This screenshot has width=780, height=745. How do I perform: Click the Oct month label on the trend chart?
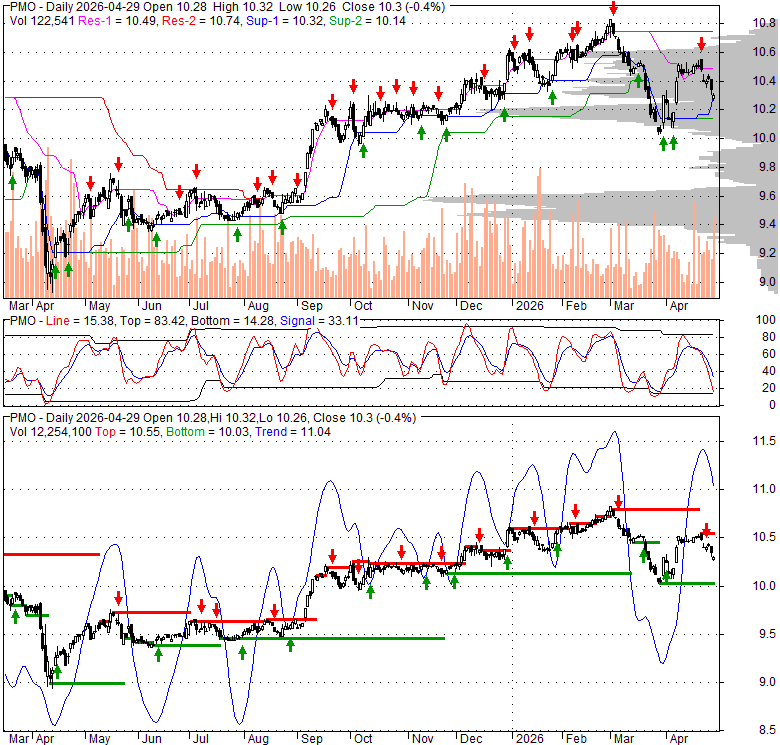(x=363, y=739)
